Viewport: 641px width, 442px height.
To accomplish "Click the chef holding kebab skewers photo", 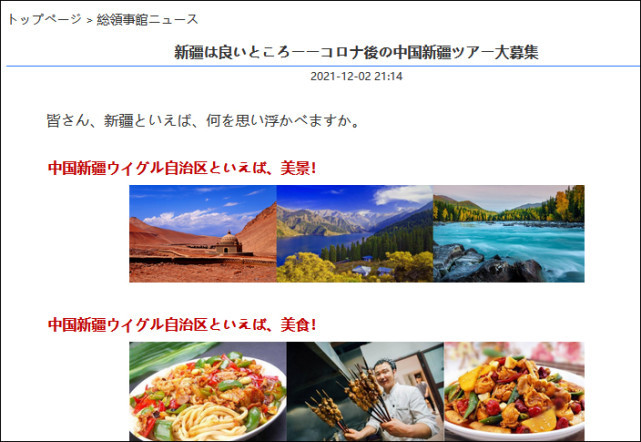I will [365, 391].
